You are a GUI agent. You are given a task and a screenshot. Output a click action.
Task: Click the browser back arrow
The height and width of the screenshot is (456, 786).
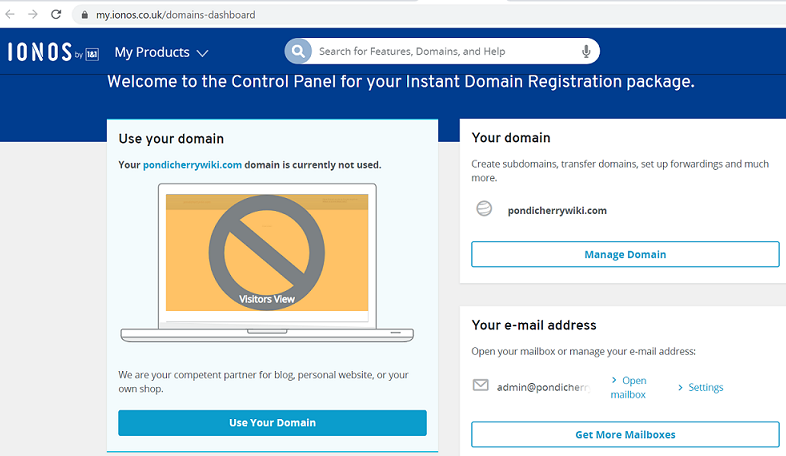click(10, 15)
